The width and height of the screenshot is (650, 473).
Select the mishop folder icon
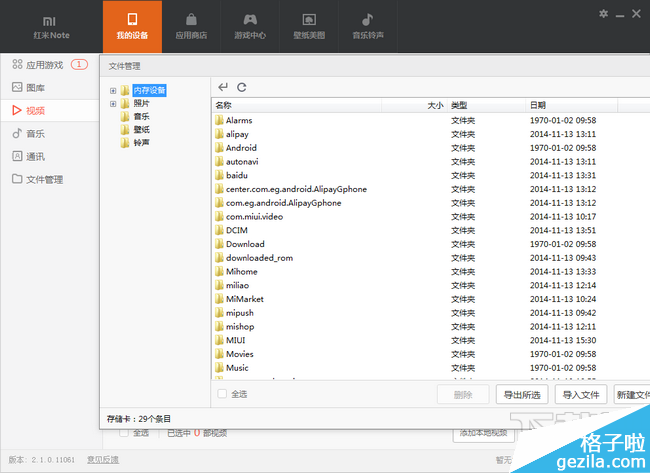219,326
